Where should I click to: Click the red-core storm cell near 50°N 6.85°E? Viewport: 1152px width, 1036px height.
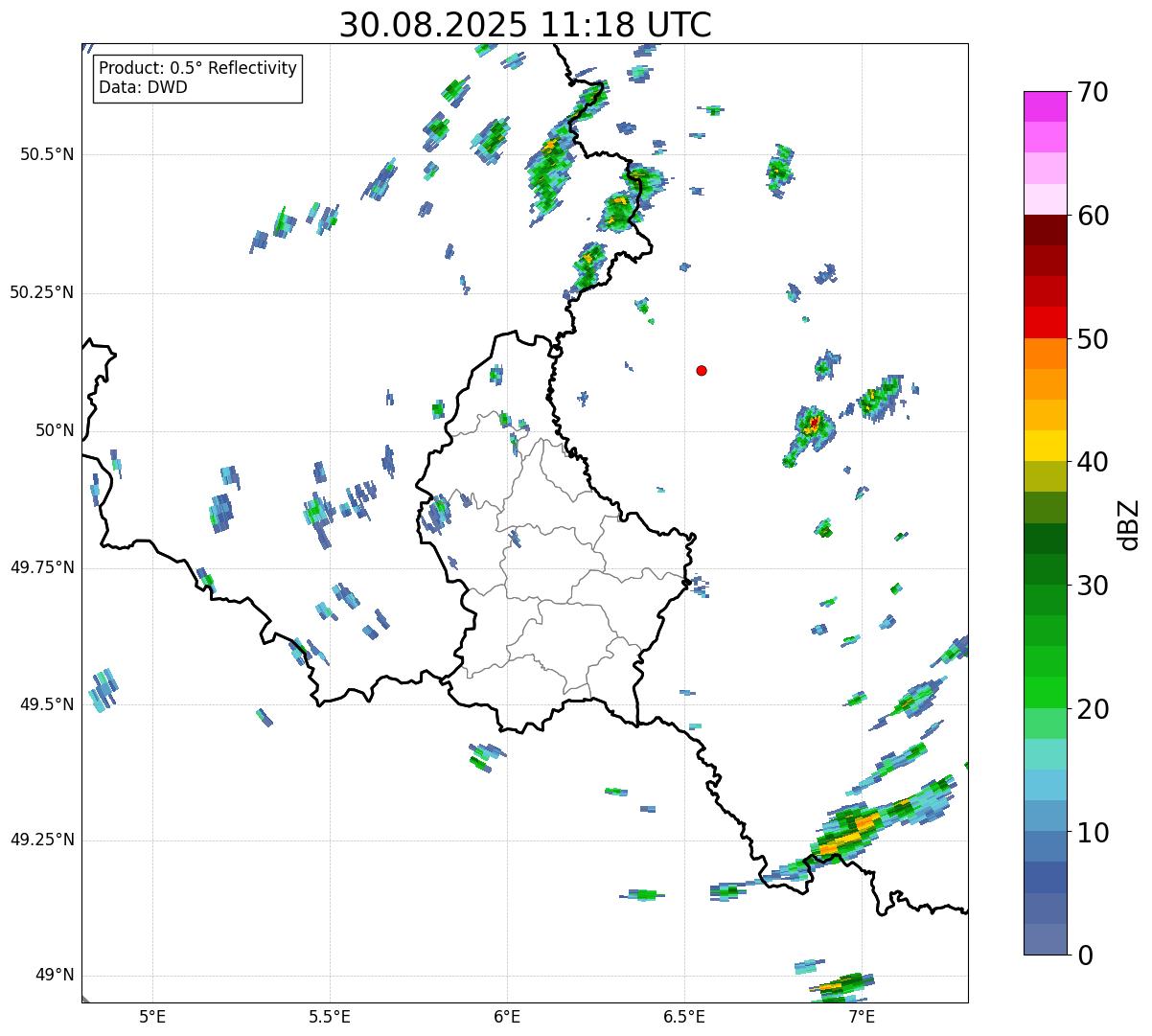[x=813, y=425]
